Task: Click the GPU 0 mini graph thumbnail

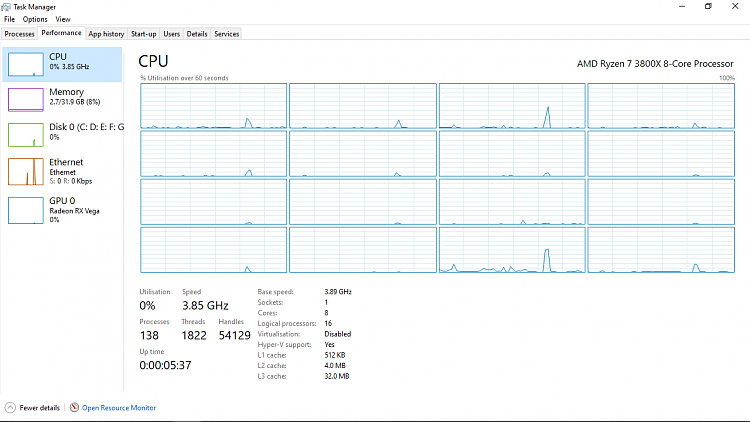Action: [x=26, y=210]
